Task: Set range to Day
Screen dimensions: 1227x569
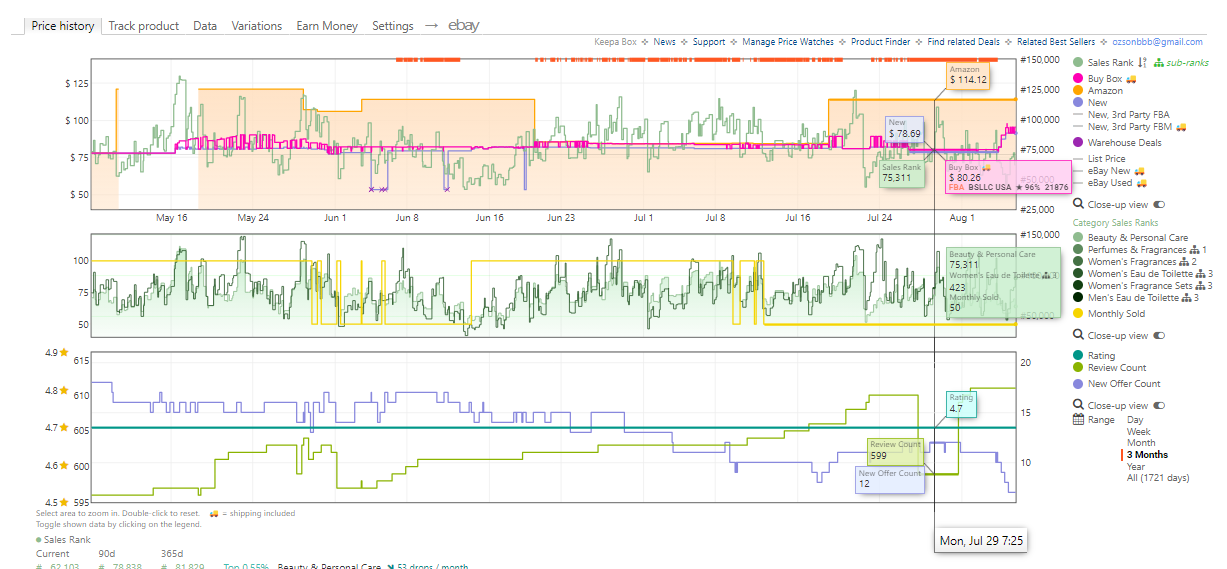Action: click(x=1135, y=420)
